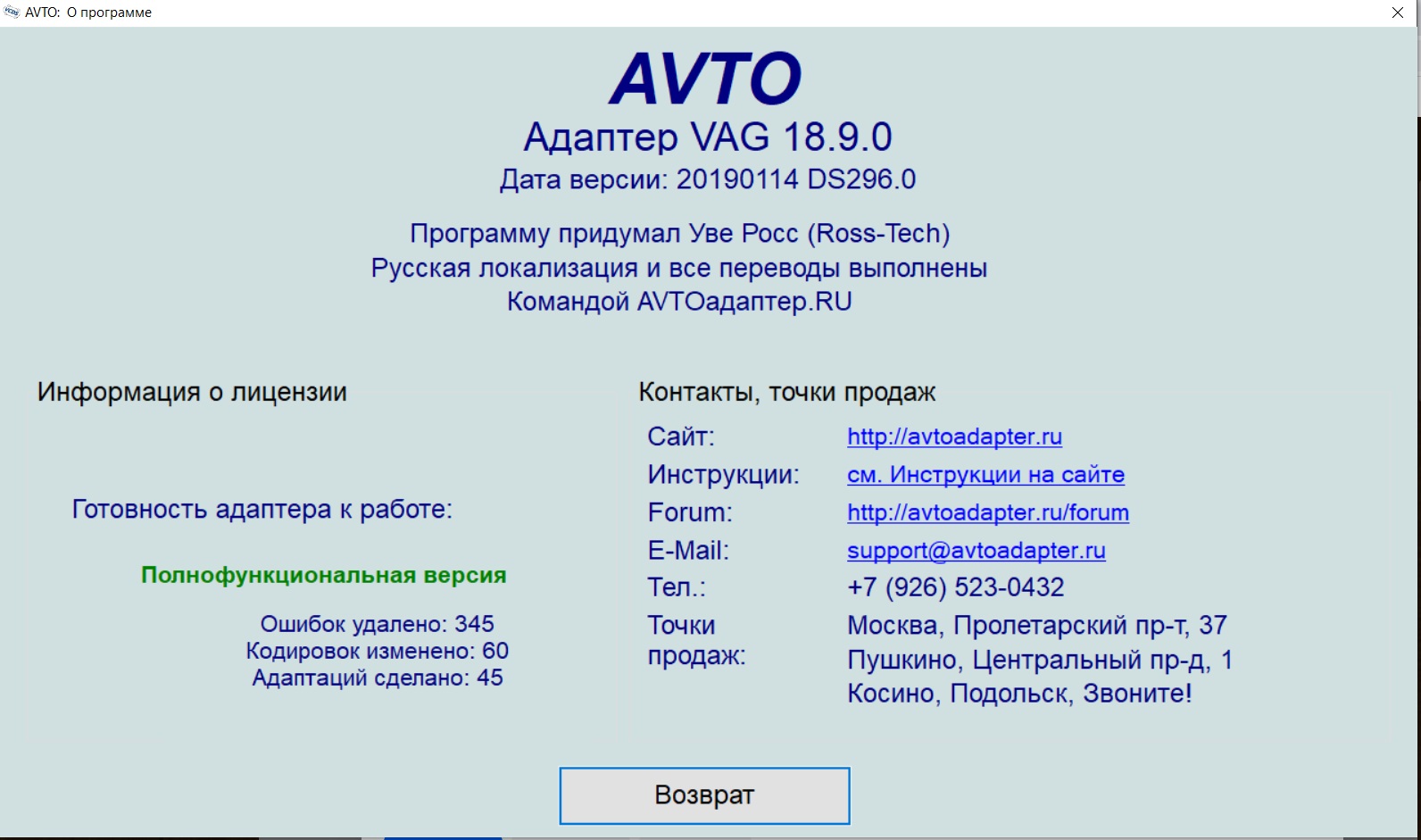
Task: Click the Полнофункциональная версия status text
Action: (324, 575)
